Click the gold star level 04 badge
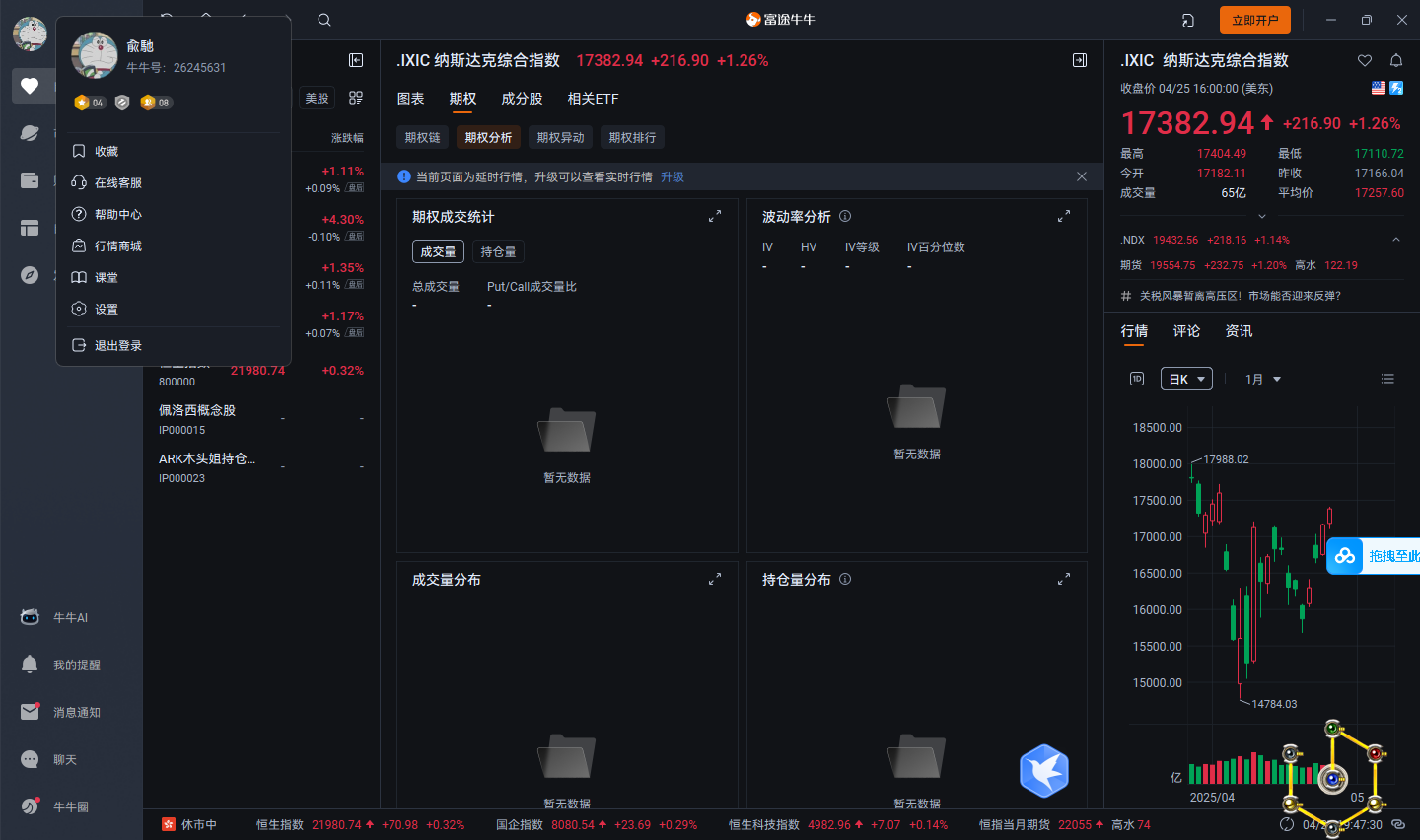This screenshot has width=1420, height=840. coord(90,103)
